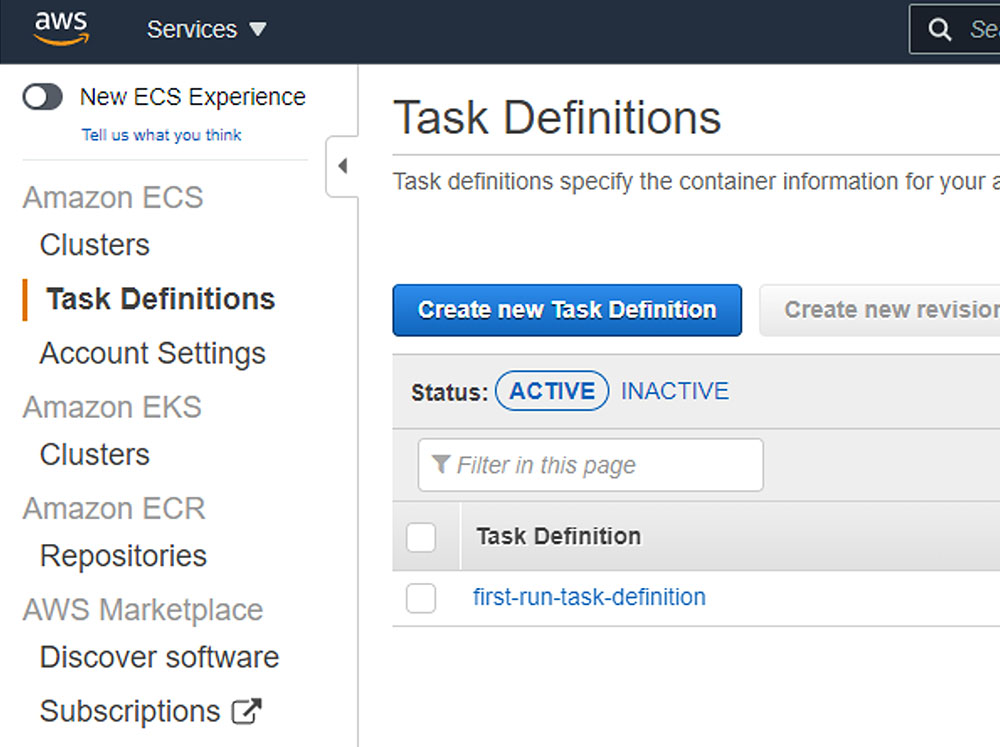
Task: Click the AWS logo icon
Action: pos(61,29)
